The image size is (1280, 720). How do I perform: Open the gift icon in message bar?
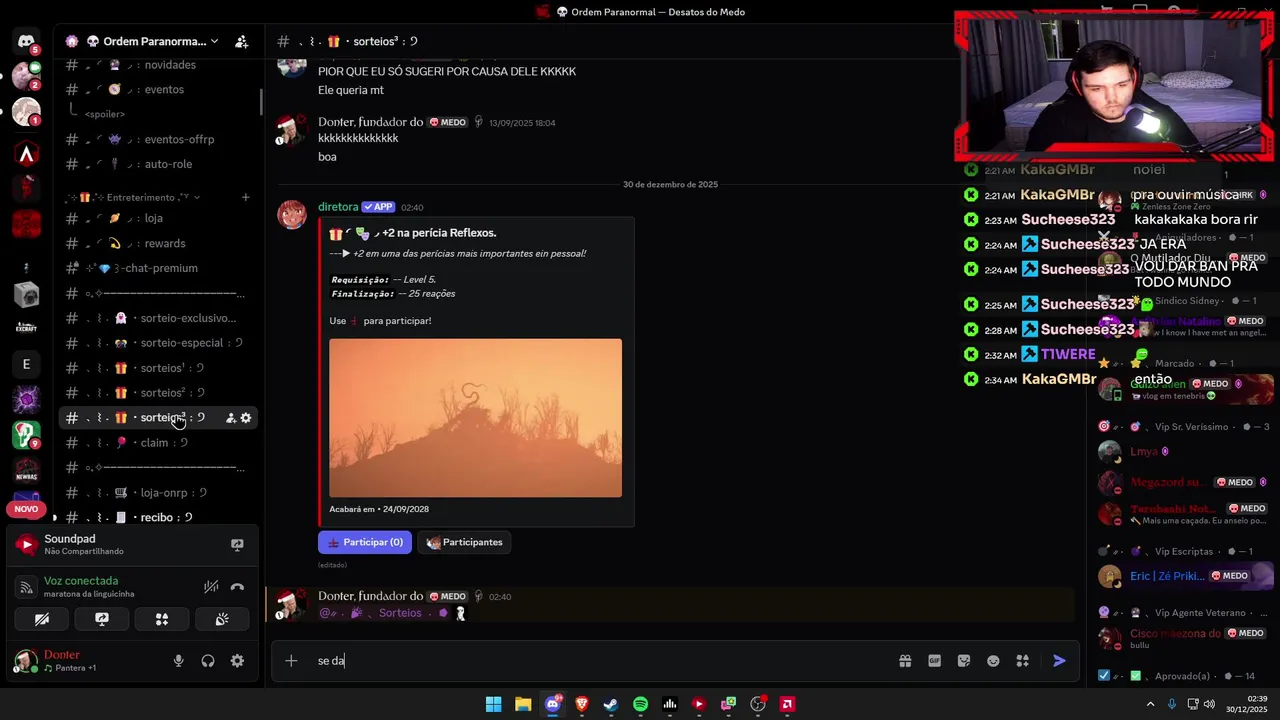(905, 661)
